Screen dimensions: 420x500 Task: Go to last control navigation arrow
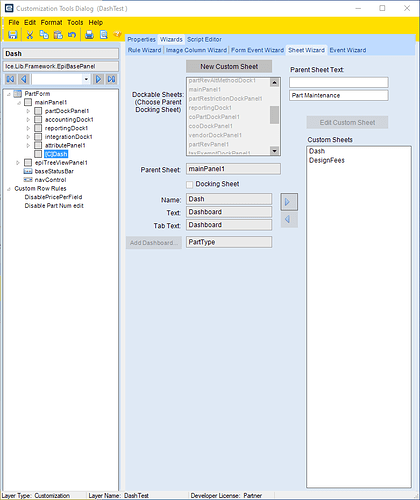(111, 79)
